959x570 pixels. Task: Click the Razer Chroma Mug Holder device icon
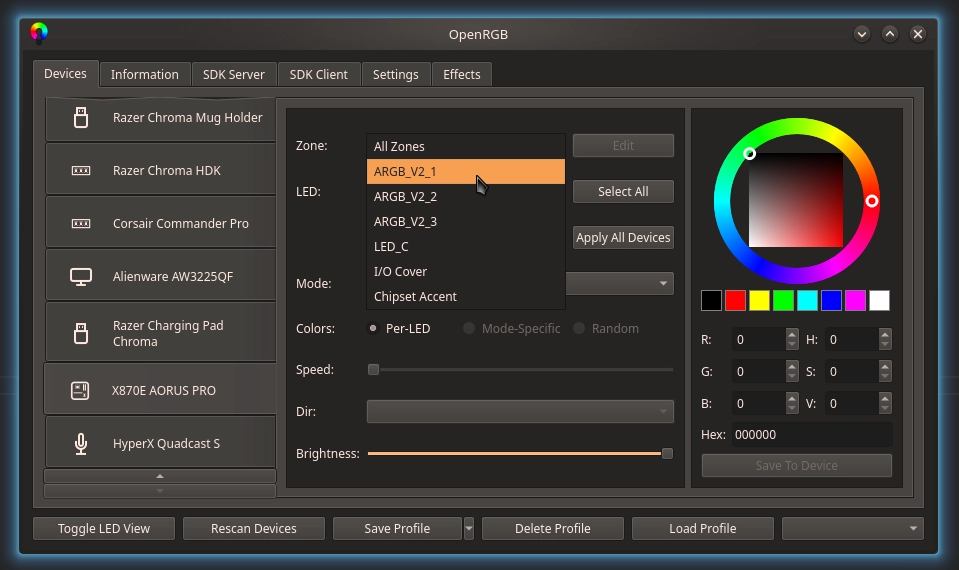click(x=81, y=117)
